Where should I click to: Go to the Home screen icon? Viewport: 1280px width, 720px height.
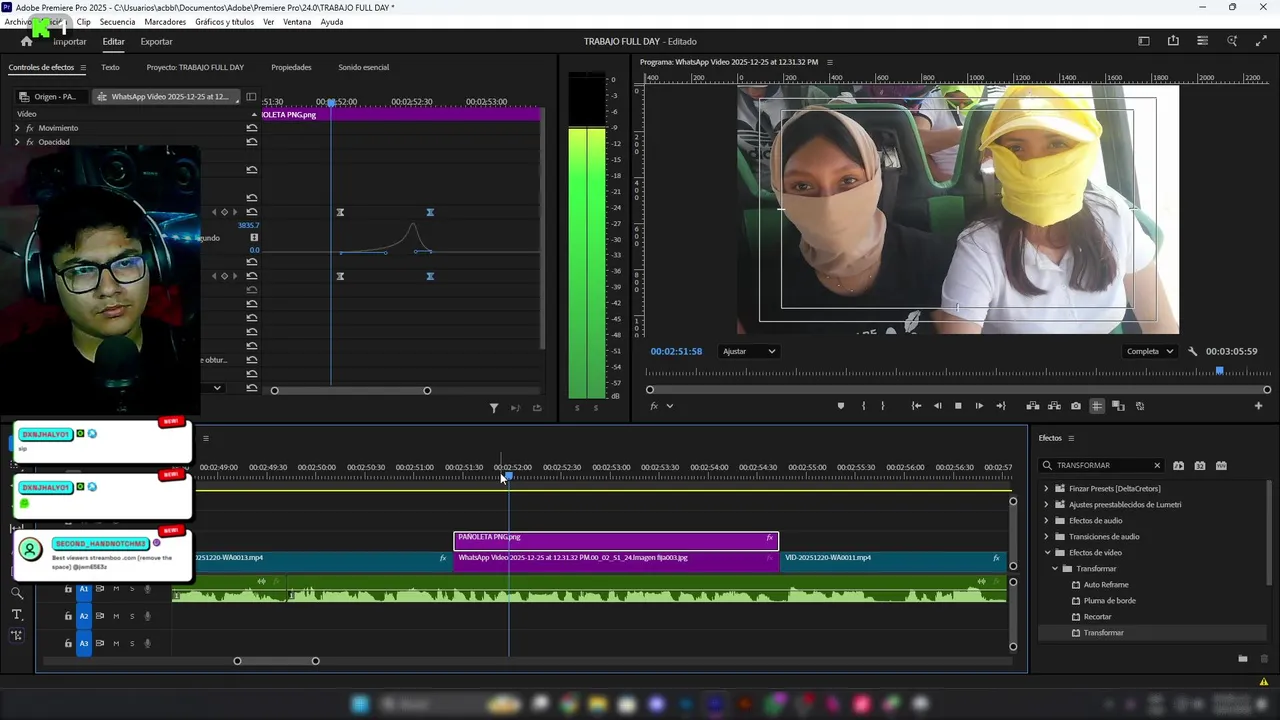coord(27,42)
